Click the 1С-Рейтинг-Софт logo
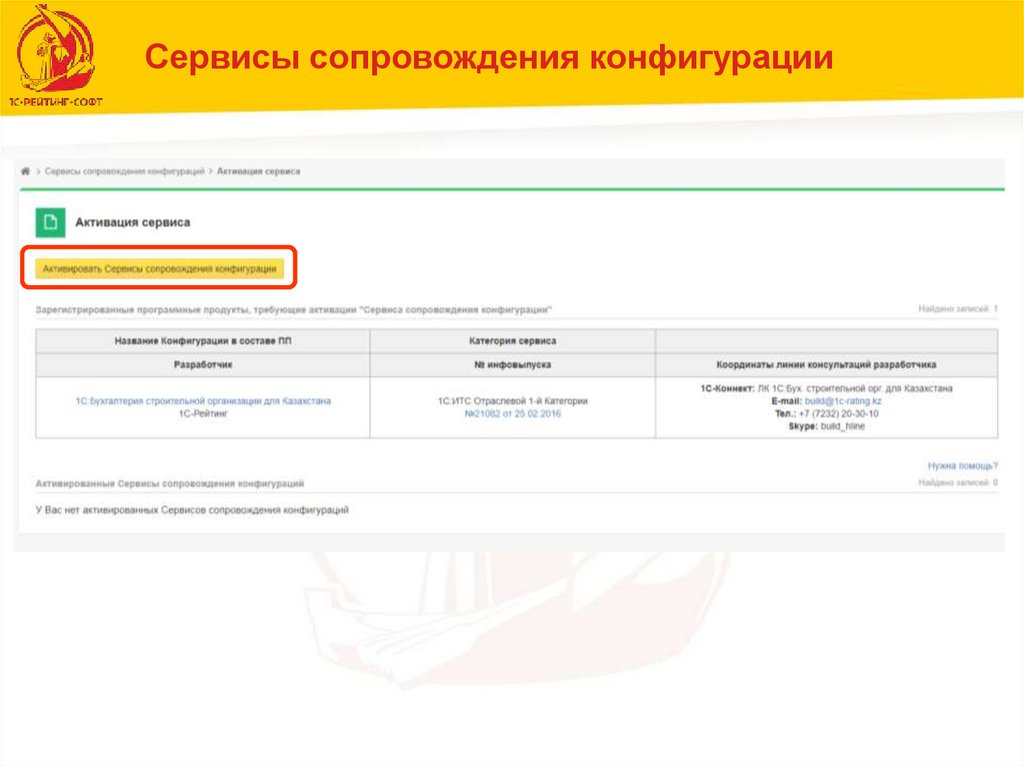 tap(56, 56)
